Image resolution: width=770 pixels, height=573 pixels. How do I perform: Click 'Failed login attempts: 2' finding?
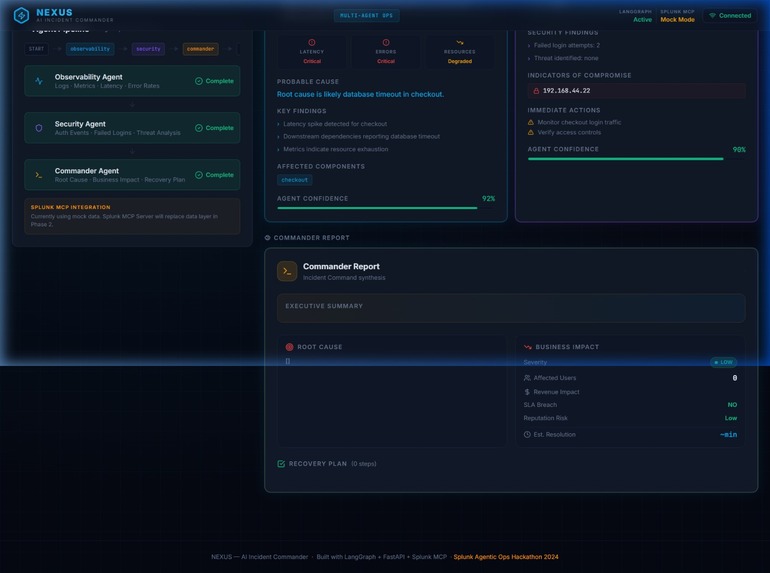[x=567, y=45]
